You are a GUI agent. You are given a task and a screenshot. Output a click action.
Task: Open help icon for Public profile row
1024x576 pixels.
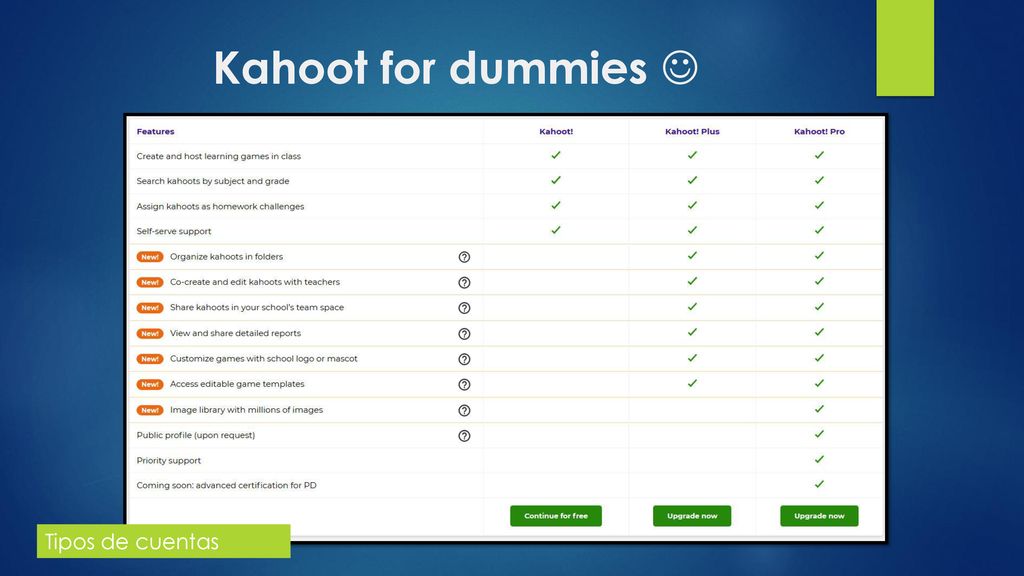coord(464,436)
